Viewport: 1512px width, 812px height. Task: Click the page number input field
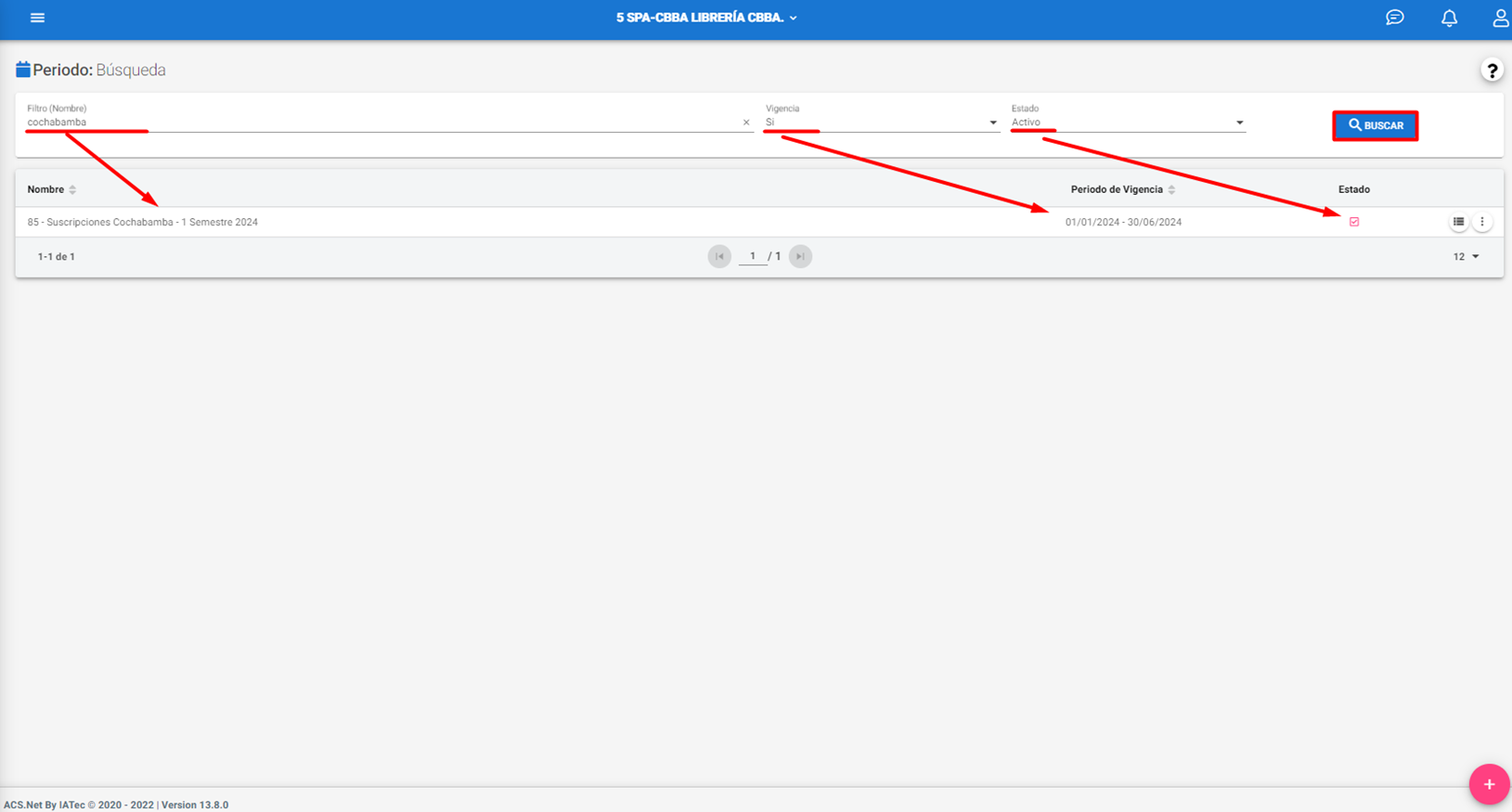[753, 256]
